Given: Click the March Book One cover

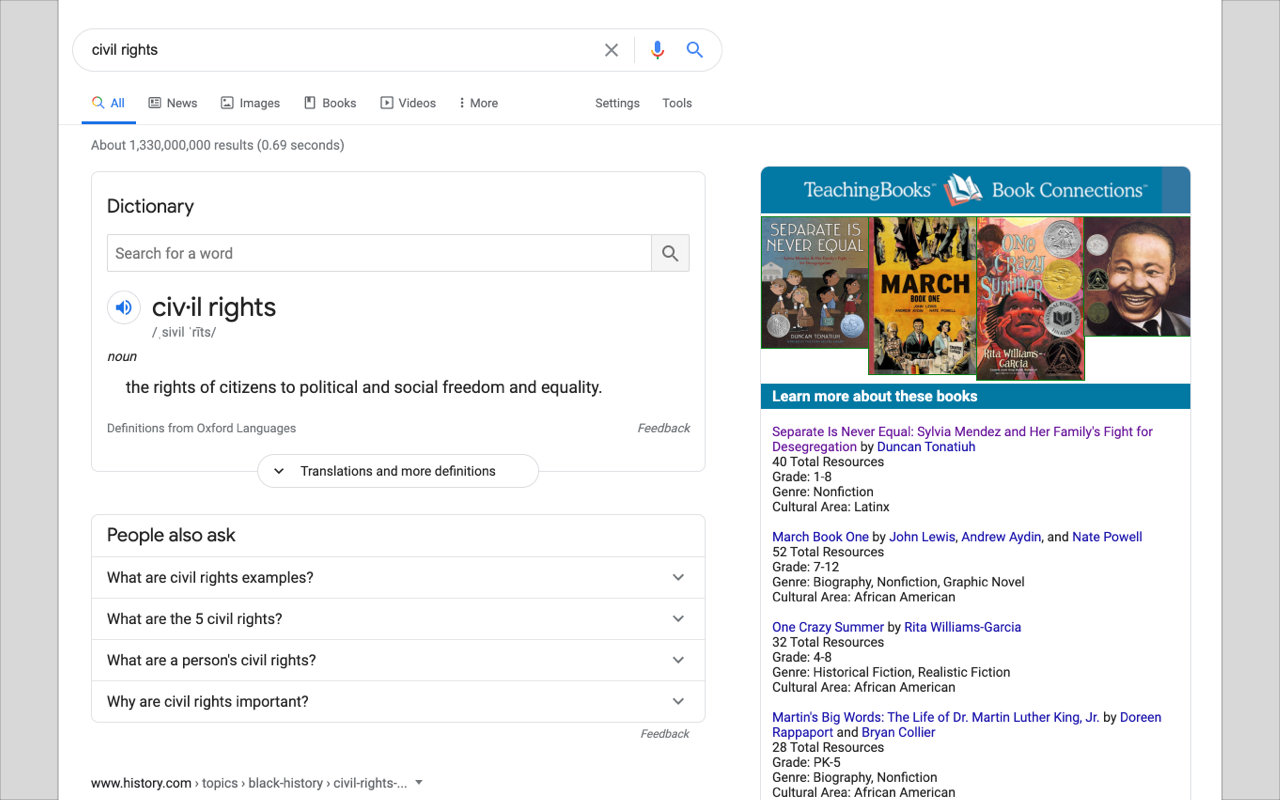Looking at the screenshot, I should (923, 296).
